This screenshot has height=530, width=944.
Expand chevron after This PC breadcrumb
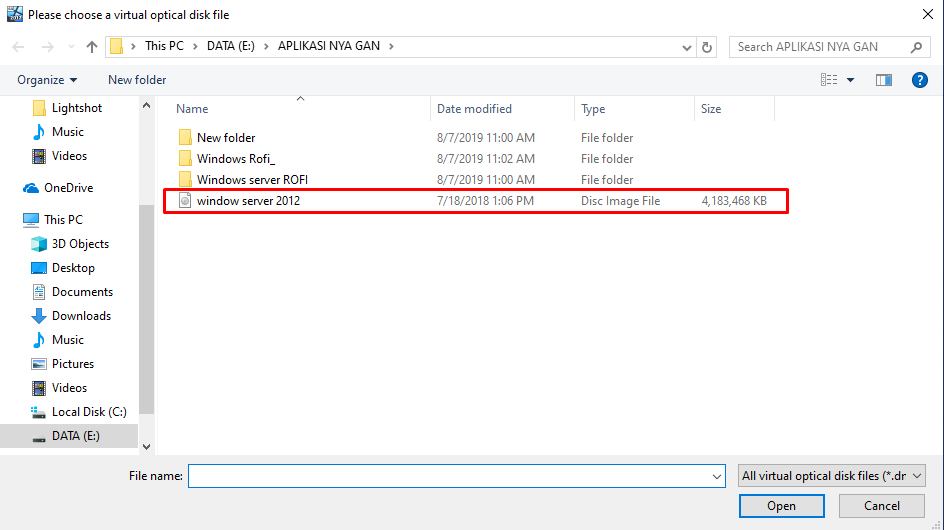[x=195, y=46]
